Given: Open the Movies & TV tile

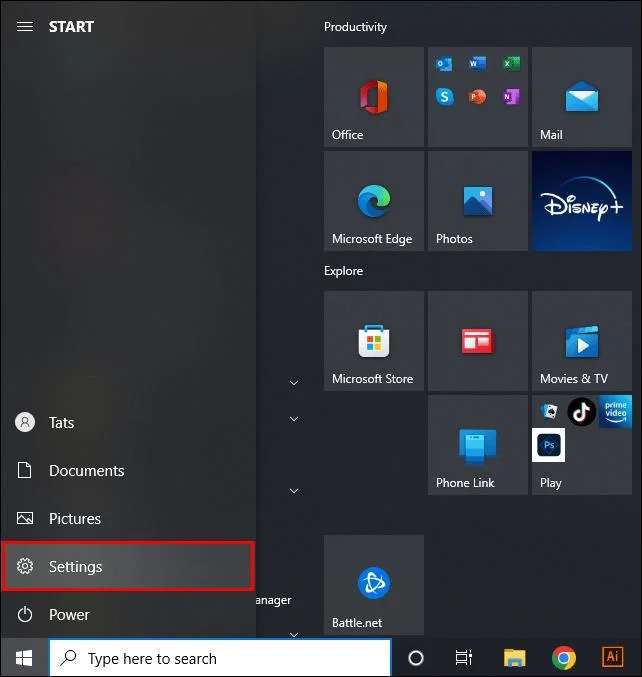Looking at the screenshot, I should pos(582,341).
